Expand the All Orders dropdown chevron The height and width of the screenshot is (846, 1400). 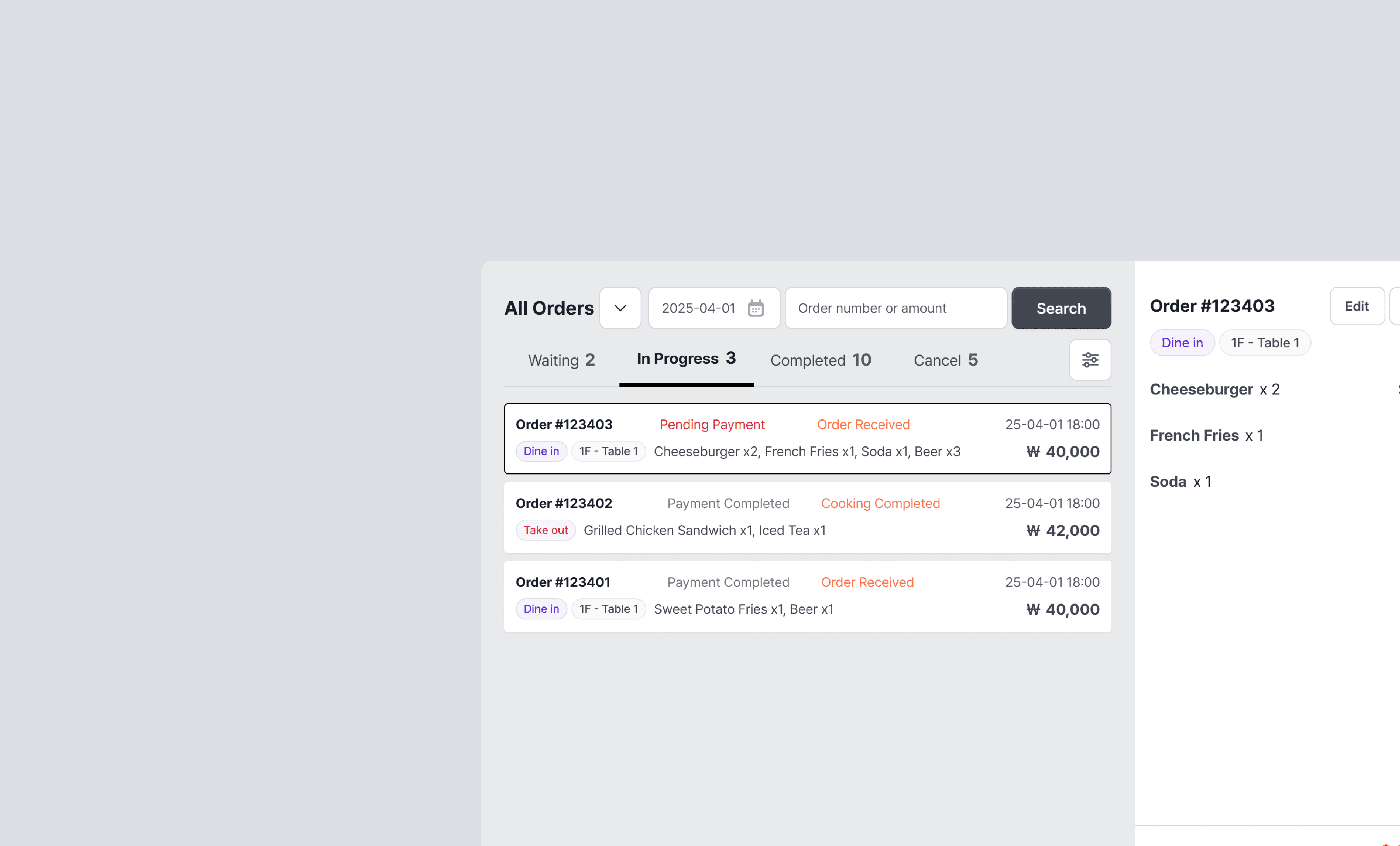[620, 308]
